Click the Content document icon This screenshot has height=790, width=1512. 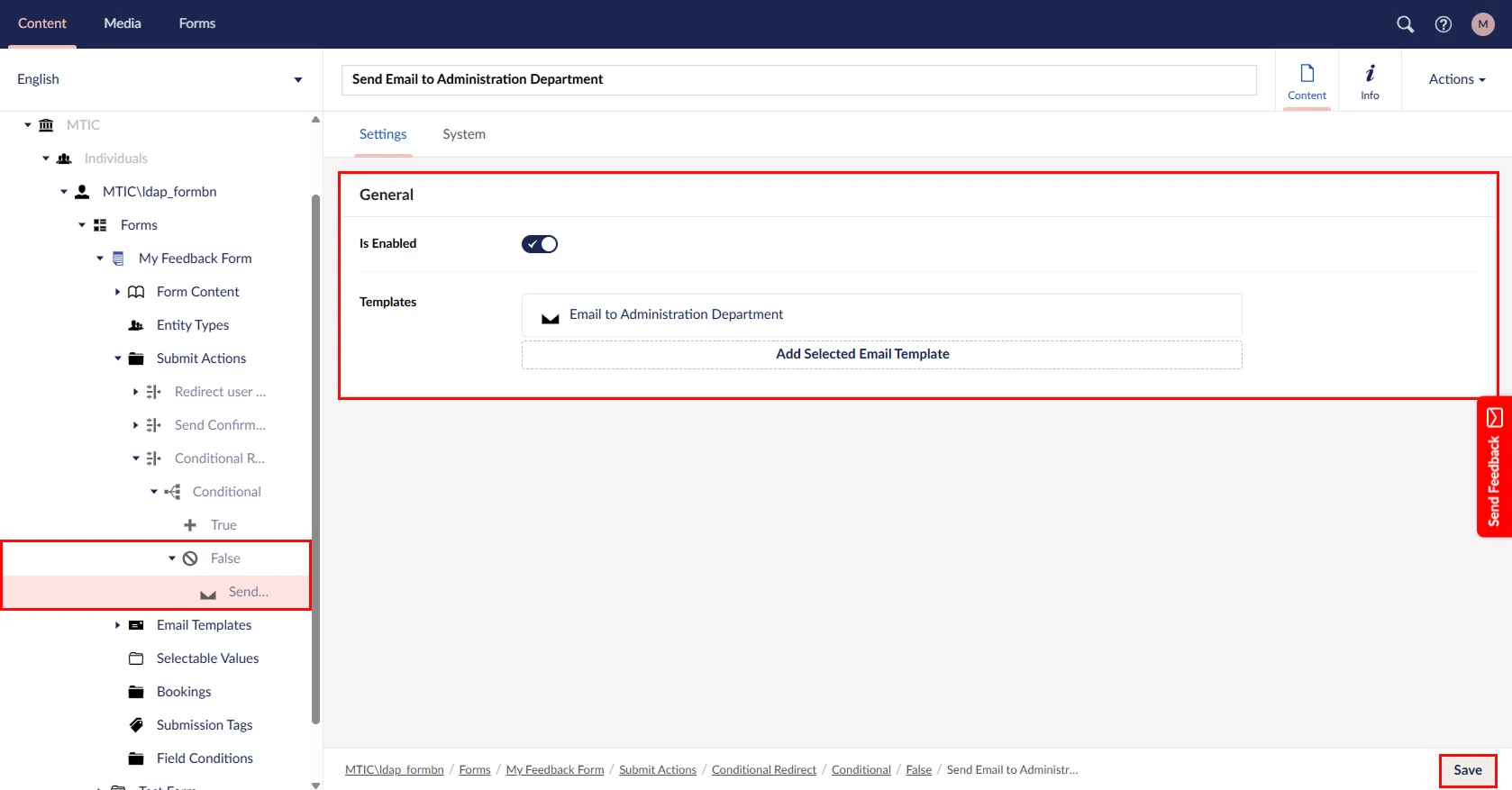[x=1307, y=74]
